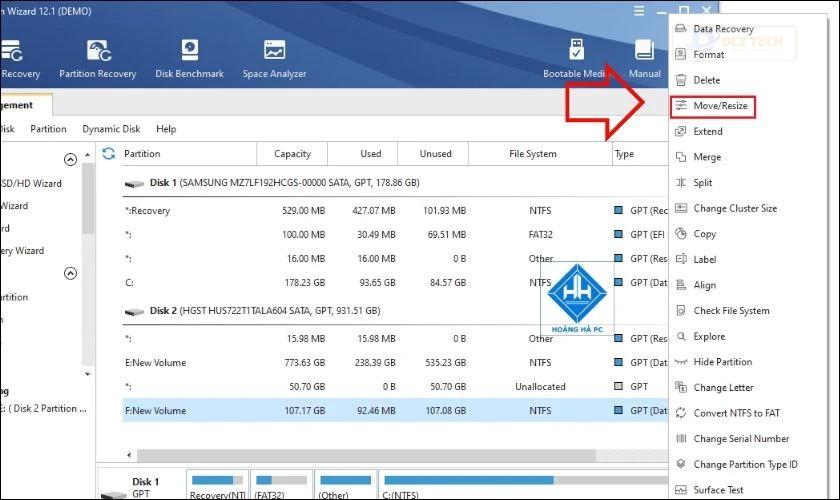Click the C:(NTFS) block in disk map
Viewport: 840px width, 500px height.
[524, 485]
